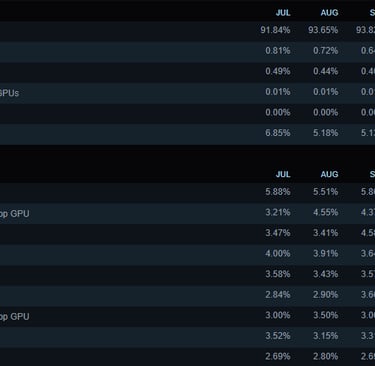Select the JUL header above 5.88%
The image size is (375, 366).
point(283,174)
